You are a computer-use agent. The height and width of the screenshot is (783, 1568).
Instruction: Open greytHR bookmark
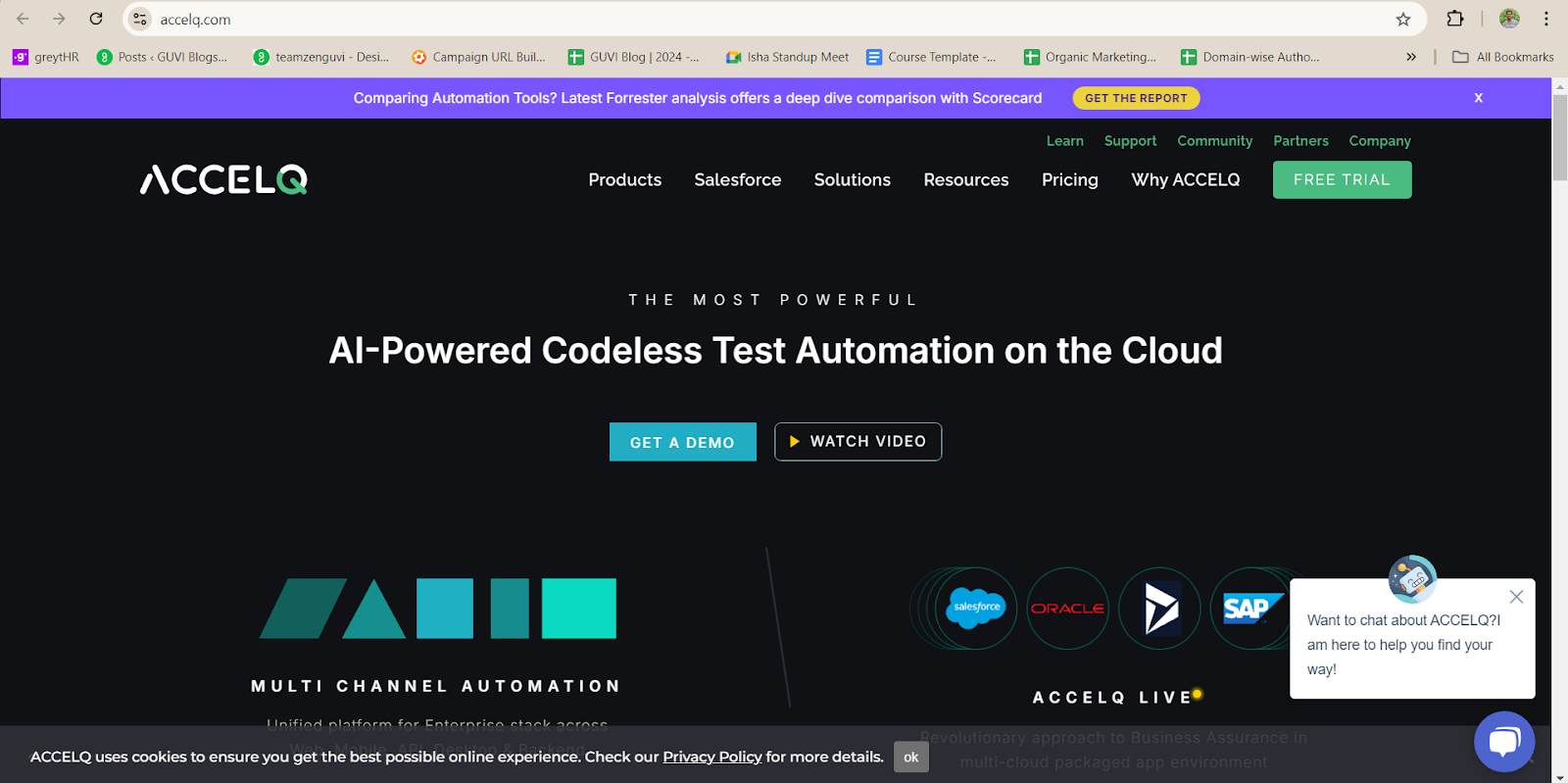pos(46,57)
